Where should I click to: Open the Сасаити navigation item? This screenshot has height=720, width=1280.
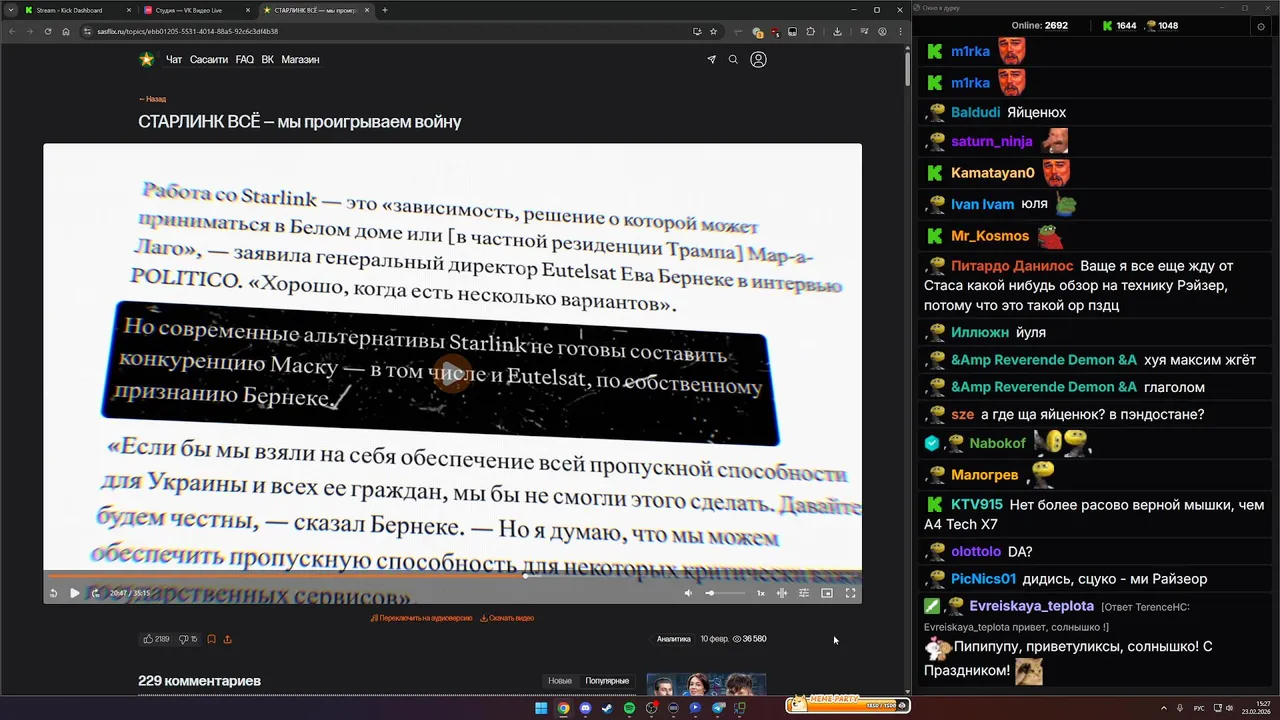[209, 60]
